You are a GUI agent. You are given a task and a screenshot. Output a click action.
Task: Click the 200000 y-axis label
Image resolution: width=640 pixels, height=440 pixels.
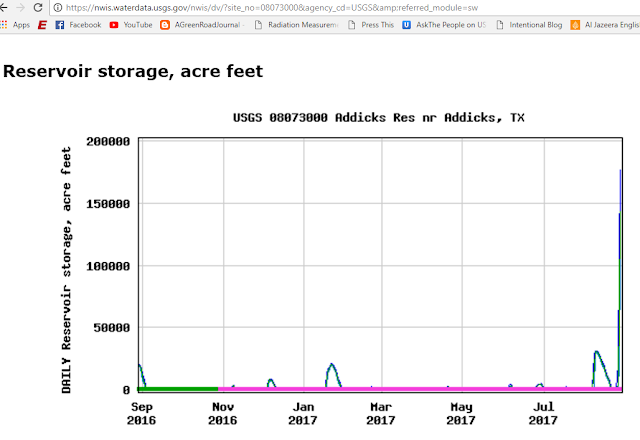click(x=108, y=142)
